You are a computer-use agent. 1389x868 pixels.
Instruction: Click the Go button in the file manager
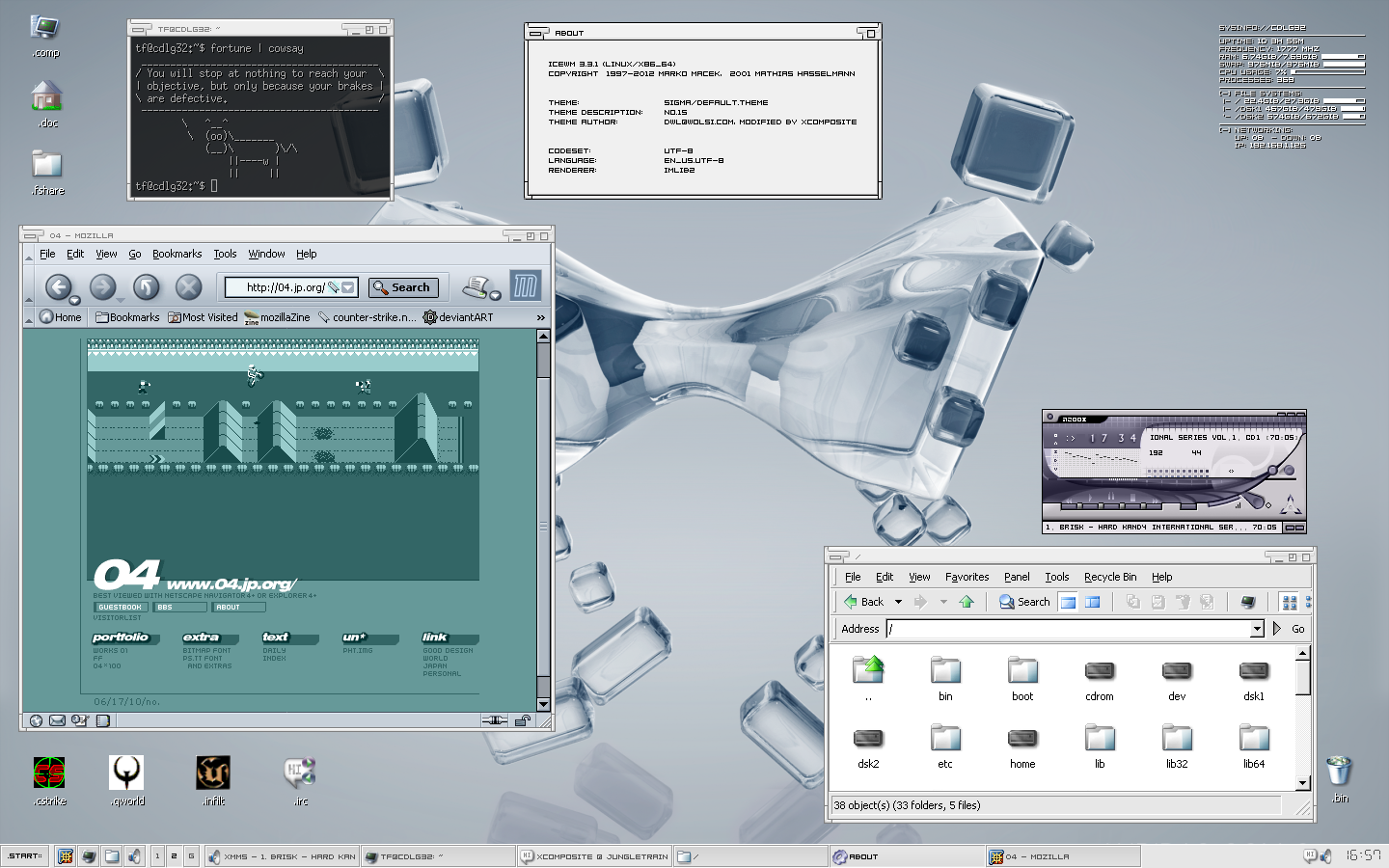[x=1291, y=629]
